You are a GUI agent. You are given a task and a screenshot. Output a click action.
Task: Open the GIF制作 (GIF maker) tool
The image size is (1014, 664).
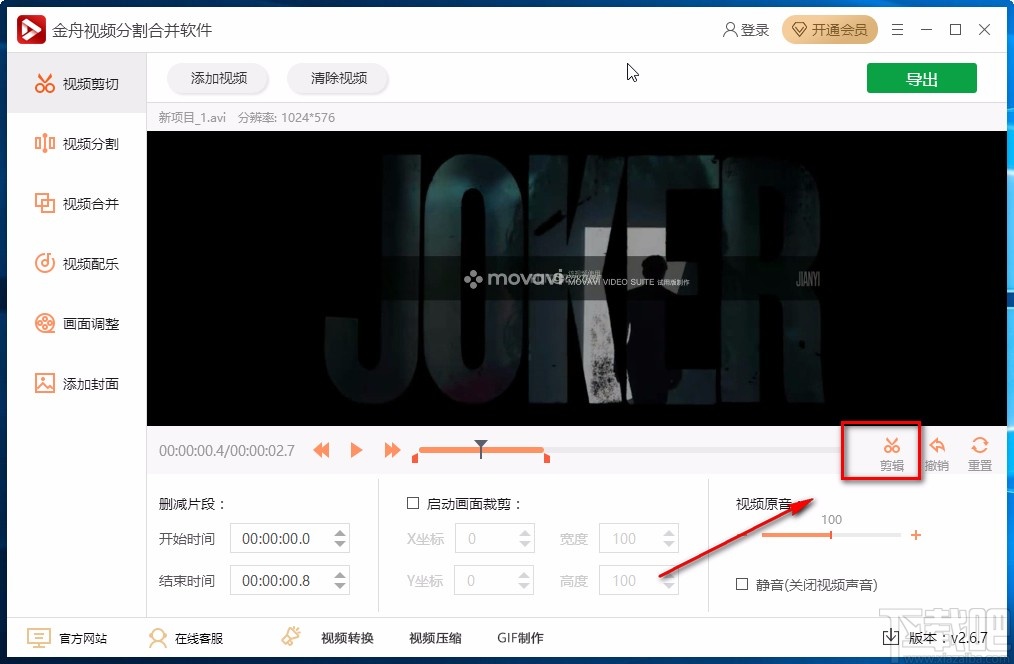pyautogui.click(x=520, y=638)
